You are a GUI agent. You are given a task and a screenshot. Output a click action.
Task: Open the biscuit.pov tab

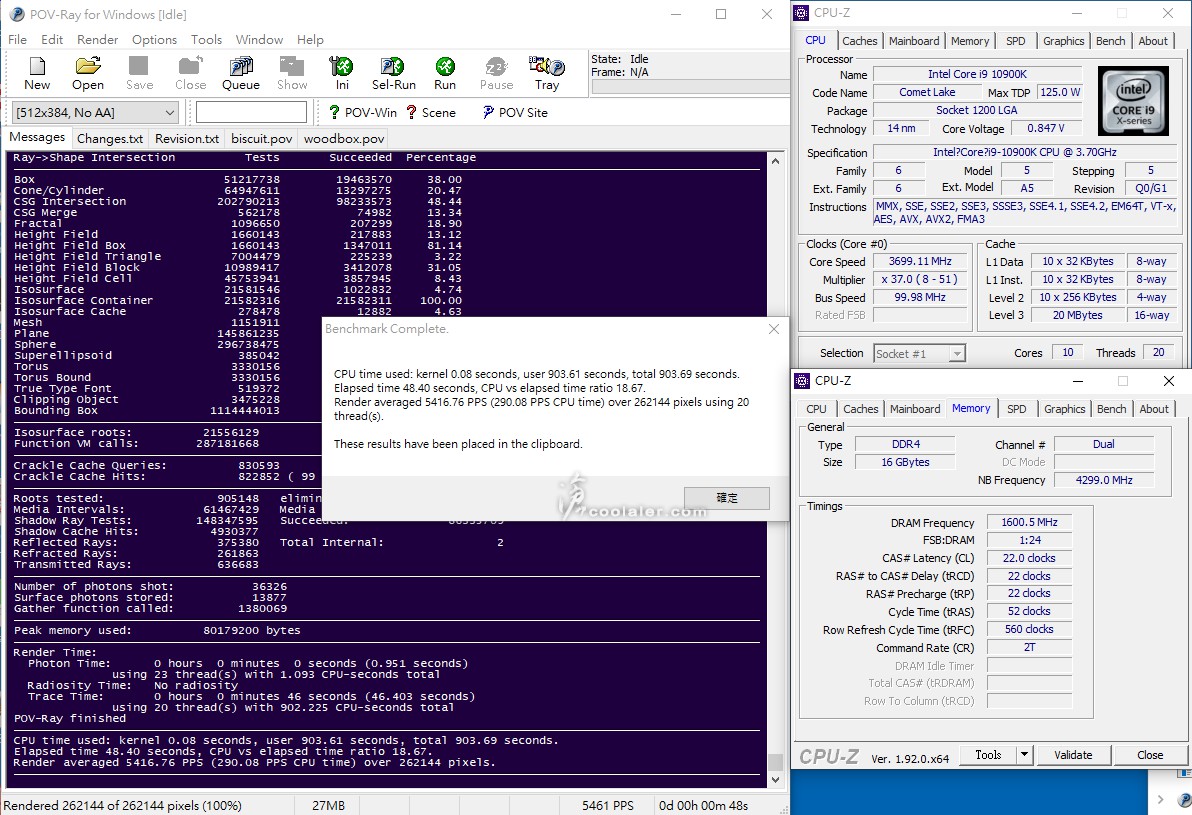point(262,139)
